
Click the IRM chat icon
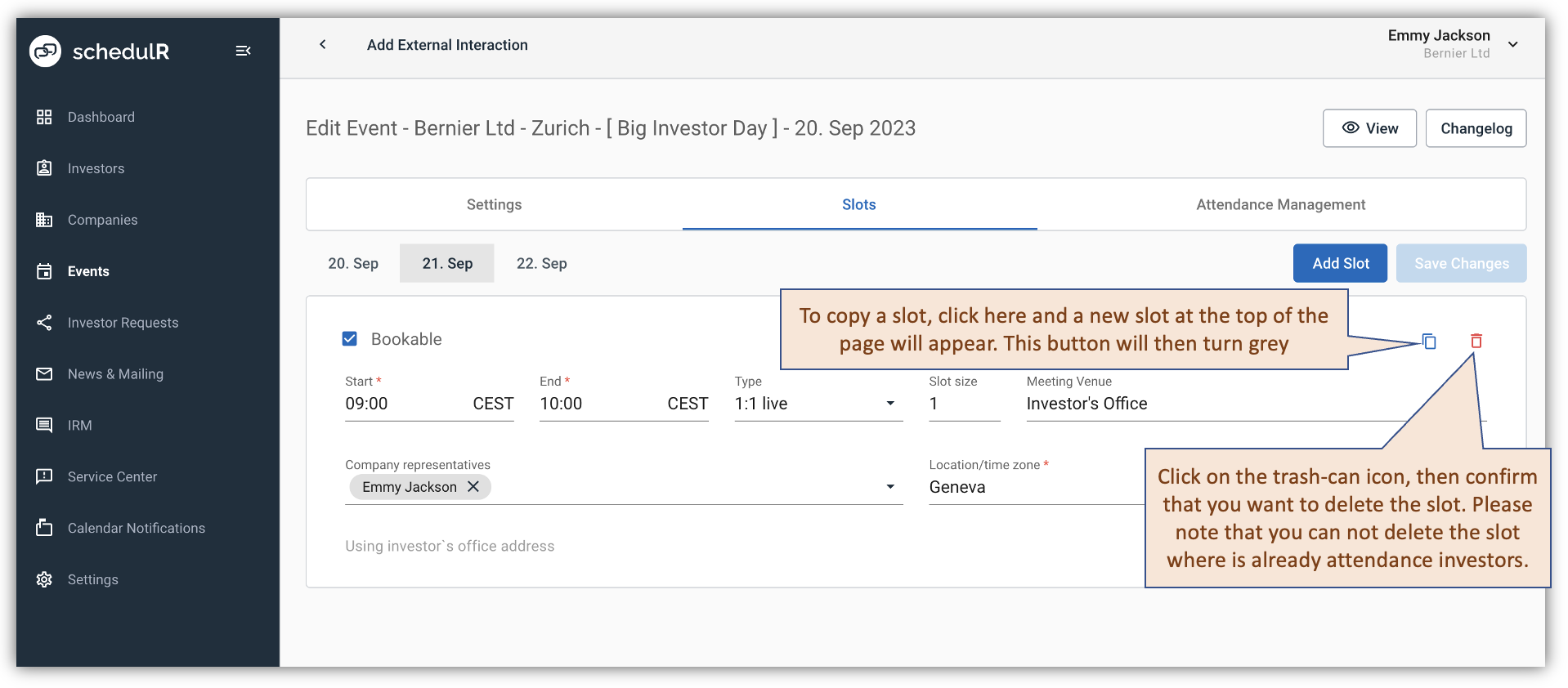pos(44,425)
